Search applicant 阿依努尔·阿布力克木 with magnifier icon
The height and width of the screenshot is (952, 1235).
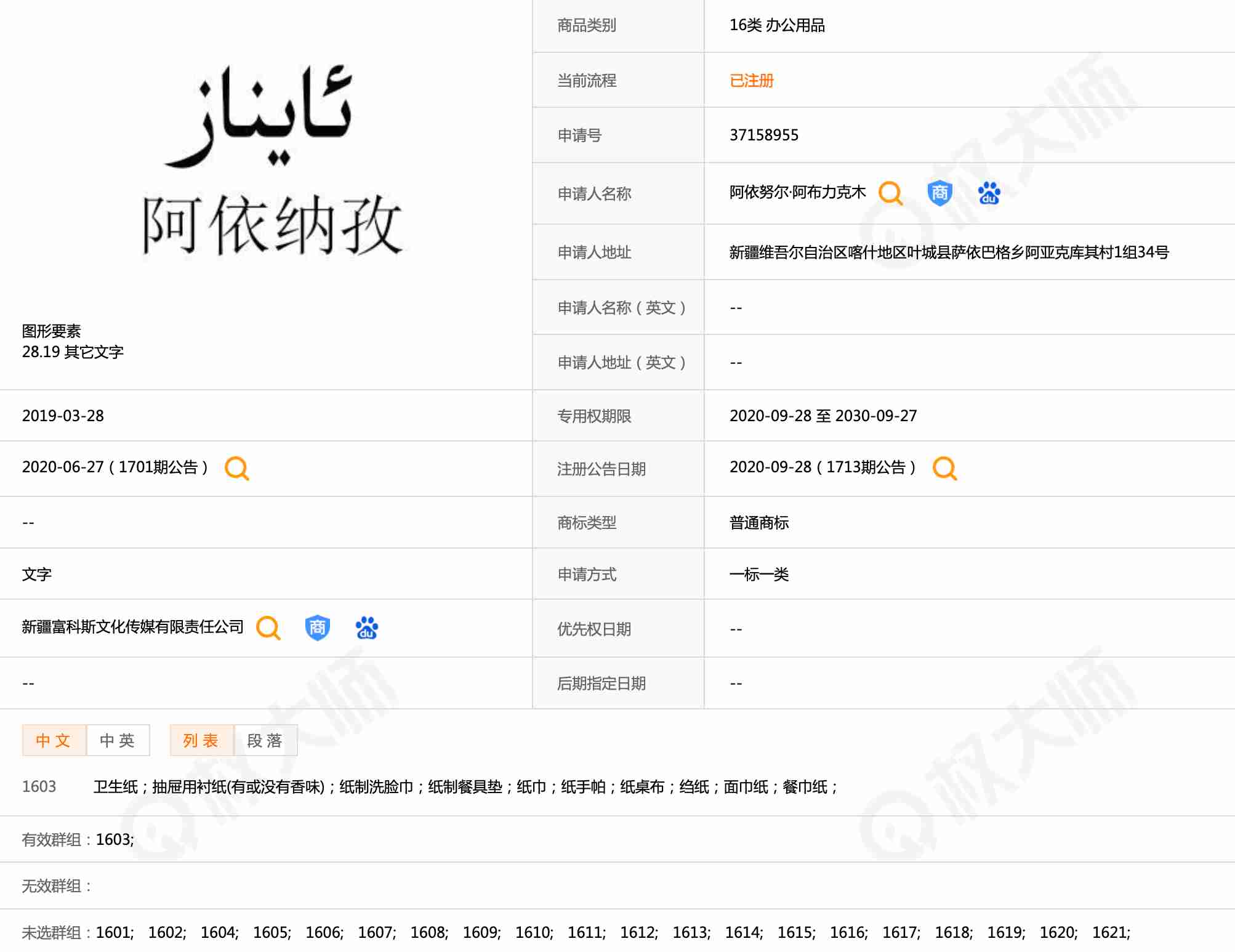click(x=890, y=193)
